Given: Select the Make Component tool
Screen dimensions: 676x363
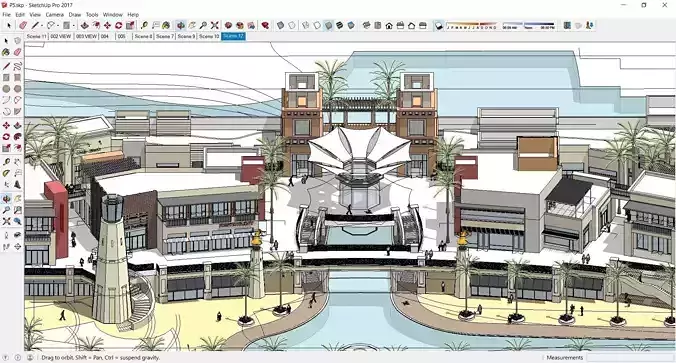Looking at the screenshot, I should [17, 41].
